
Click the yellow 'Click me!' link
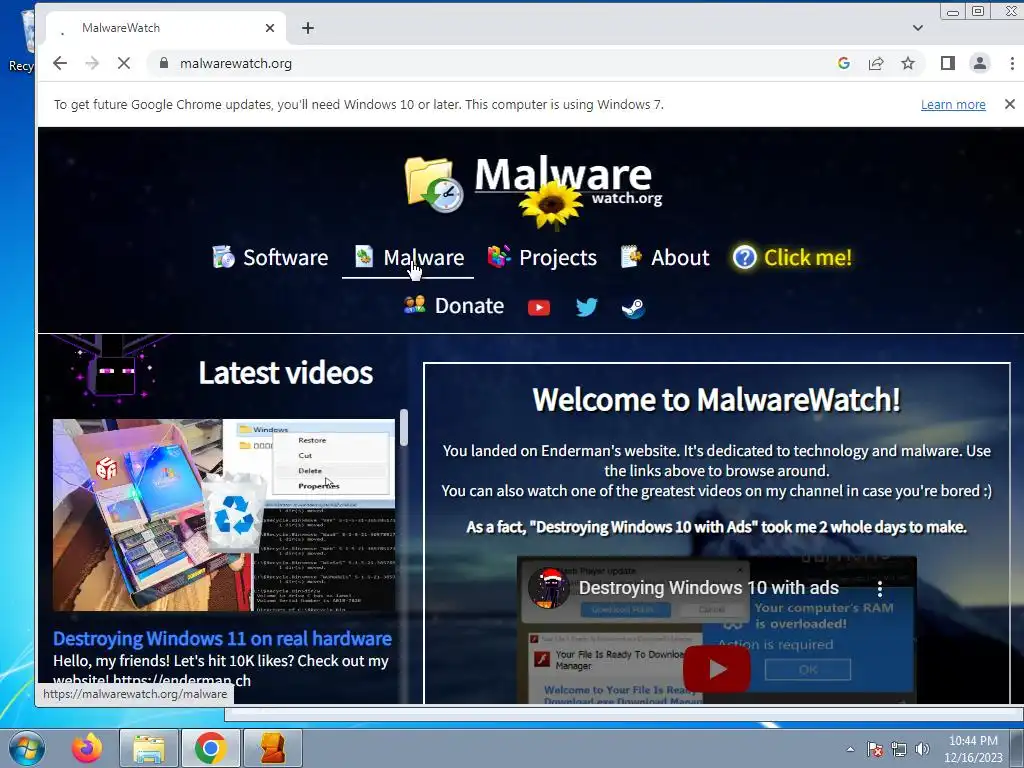point(792,257)
